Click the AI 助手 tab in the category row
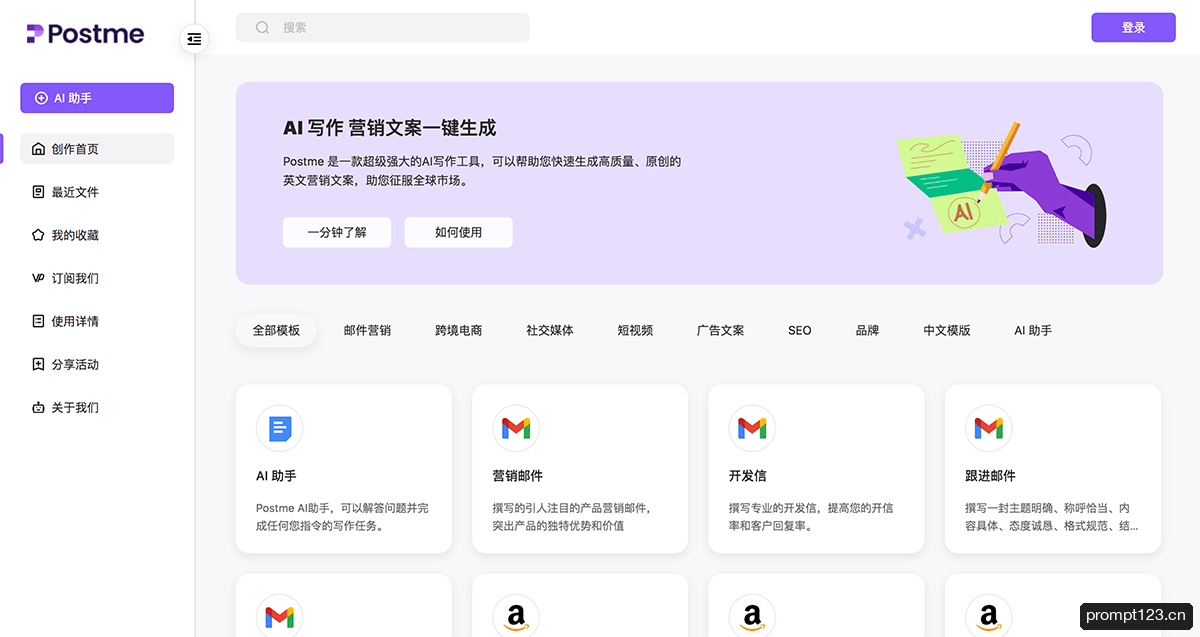The height and width of the screenshot is (637, 1200). [x=1033, y=330]
